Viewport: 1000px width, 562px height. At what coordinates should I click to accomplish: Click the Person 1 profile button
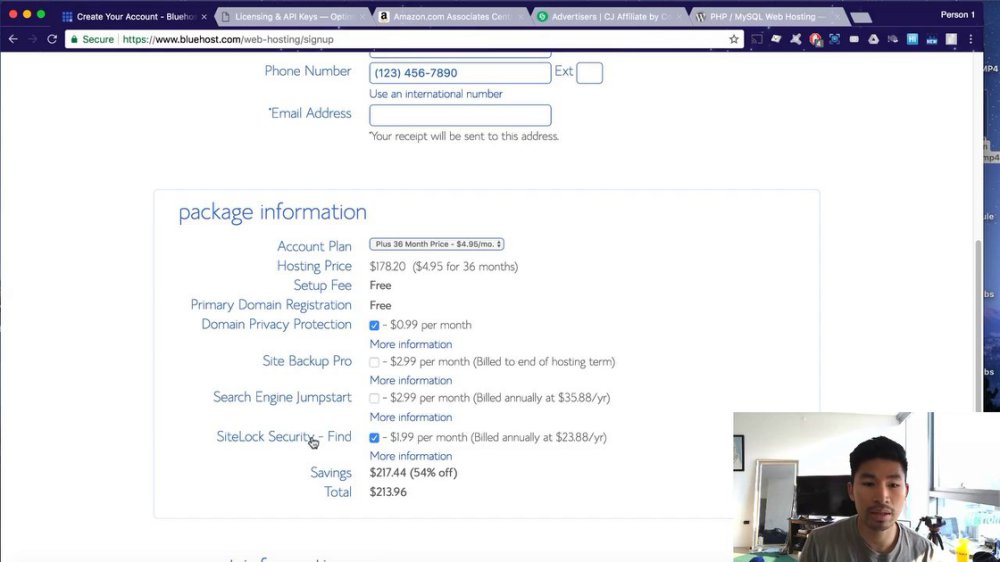pyautogui.click(x=957, y=14)
